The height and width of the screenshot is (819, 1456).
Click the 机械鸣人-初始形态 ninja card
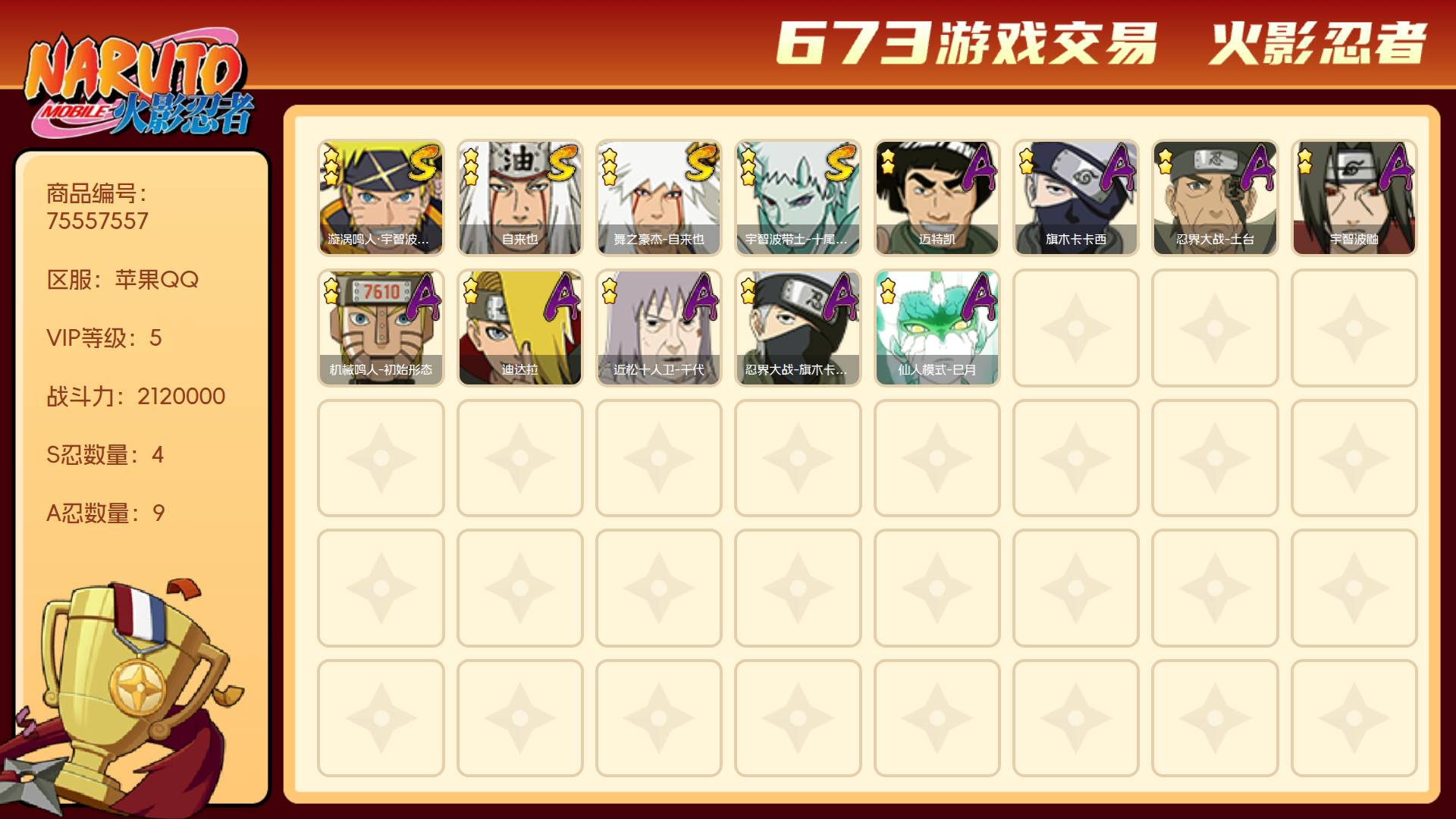tap(381, 328)
